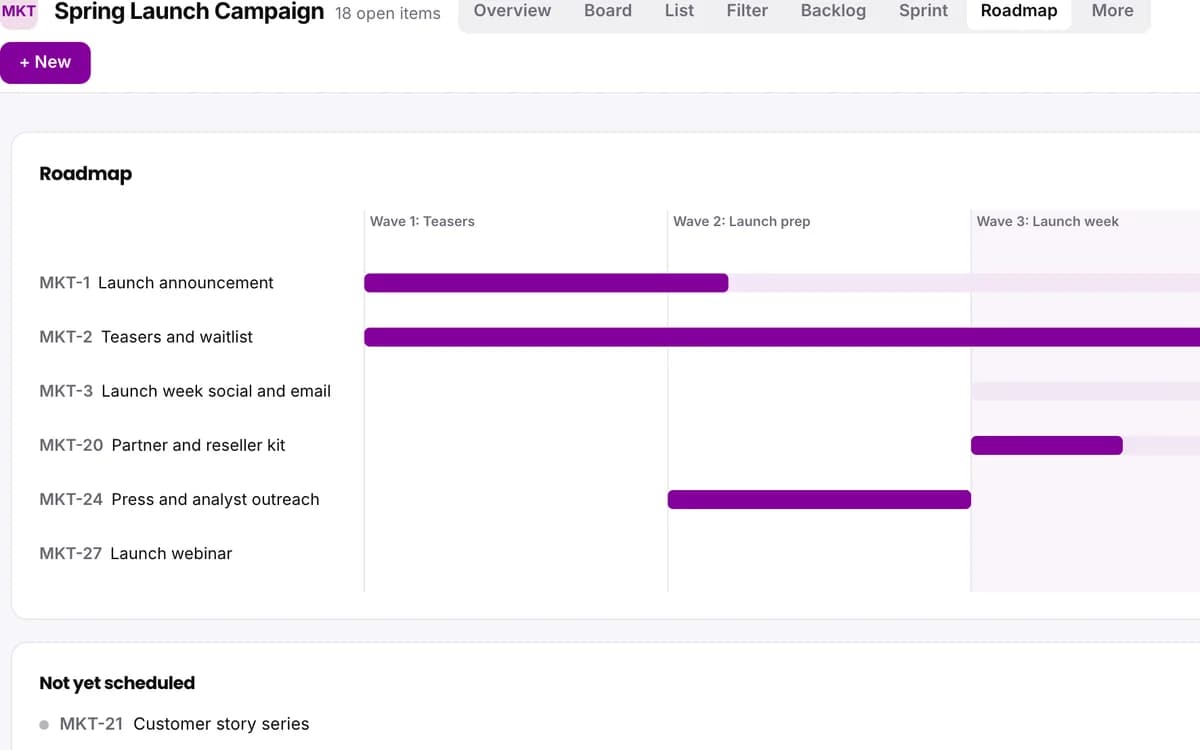Click the MKT project badge icon
1200x750 pixels.
tap(18, 12)
